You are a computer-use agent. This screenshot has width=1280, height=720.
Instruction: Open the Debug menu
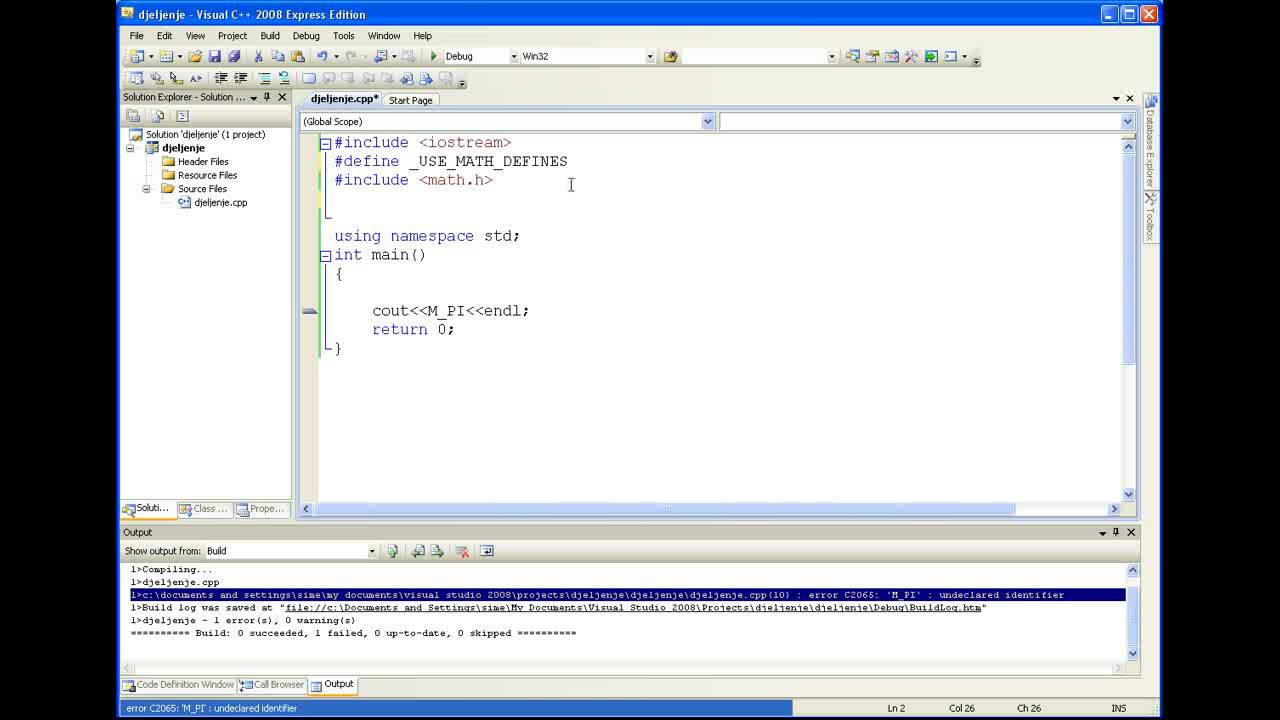[x=306, y=36]
